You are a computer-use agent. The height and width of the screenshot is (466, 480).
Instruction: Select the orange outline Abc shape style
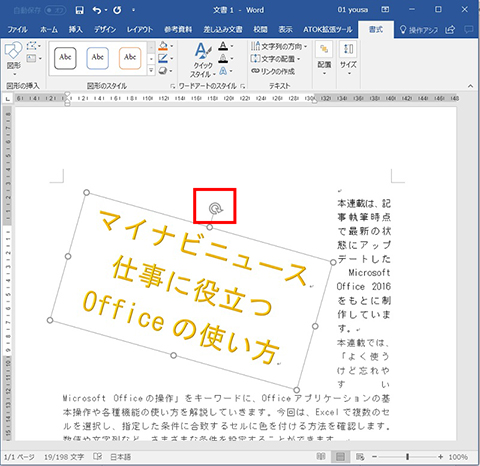pos(130,58)
